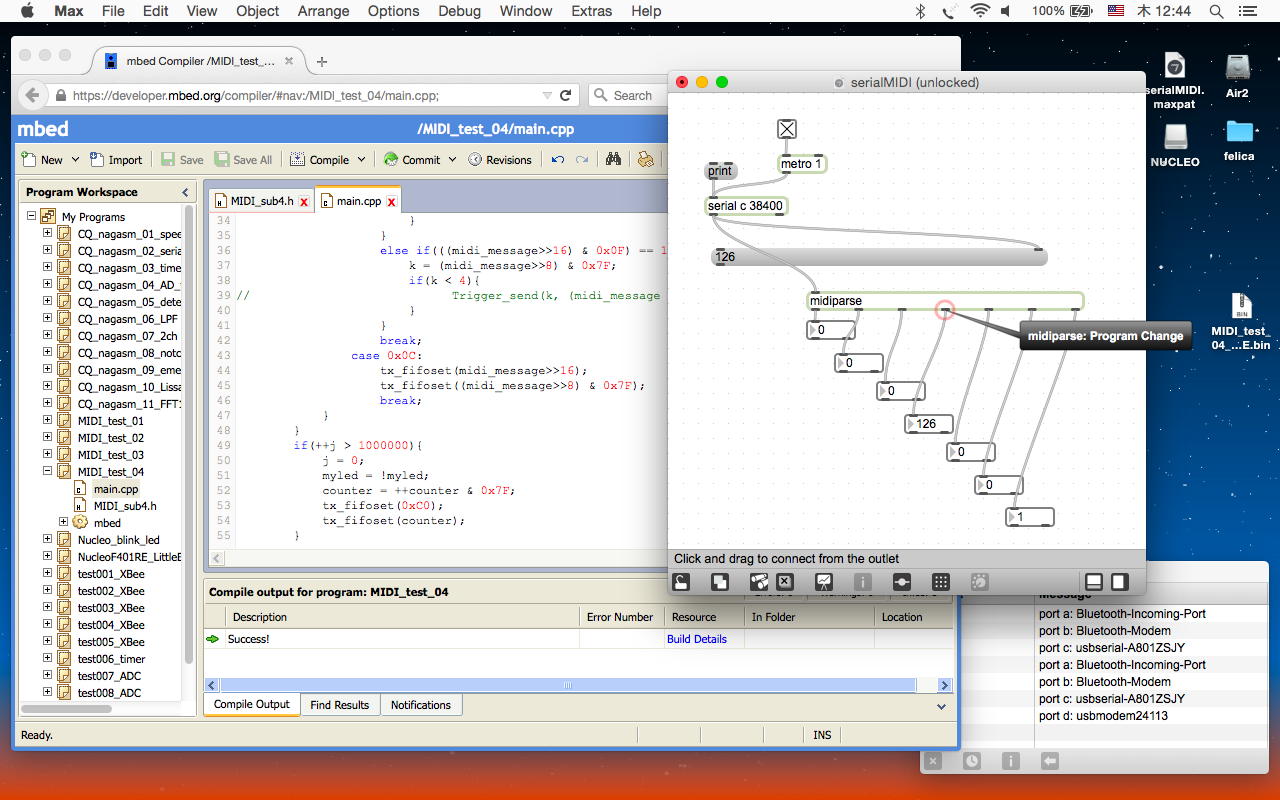Click the presentation mode icon in Max toolbar
The image size is (1280, 800).
(x=824, y=582)
